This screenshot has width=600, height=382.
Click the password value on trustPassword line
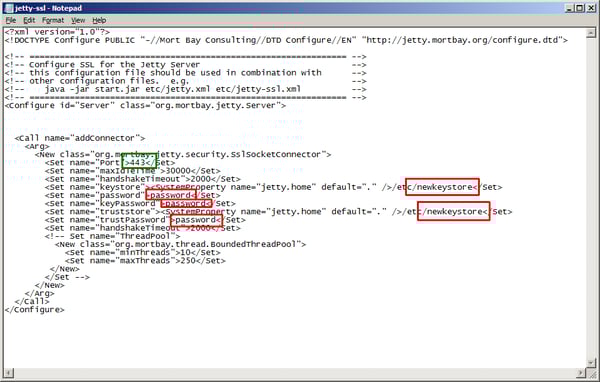[x=196, y=220]
